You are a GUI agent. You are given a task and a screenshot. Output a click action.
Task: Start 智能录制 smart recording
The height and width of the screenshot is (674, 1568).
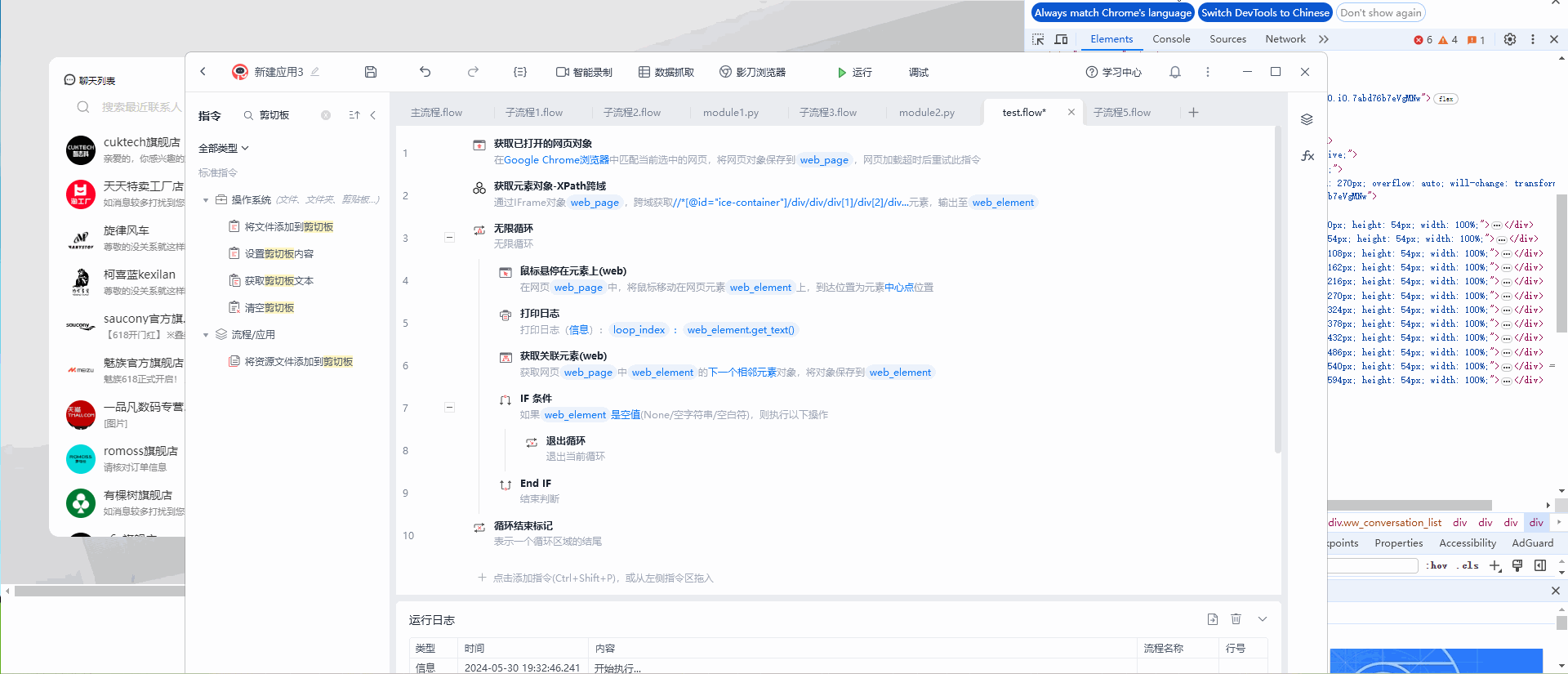584,72
